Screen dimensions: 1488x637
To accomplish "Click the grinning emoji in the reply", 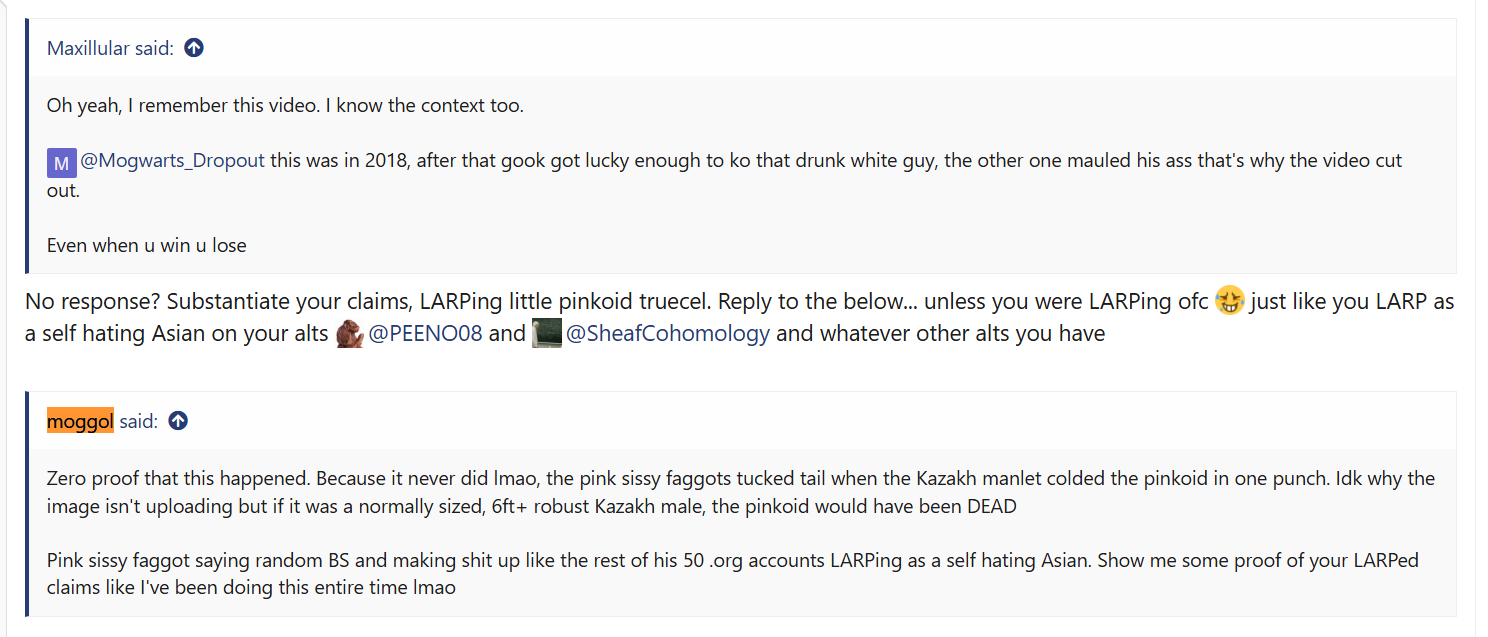I will pos(1229,301).
